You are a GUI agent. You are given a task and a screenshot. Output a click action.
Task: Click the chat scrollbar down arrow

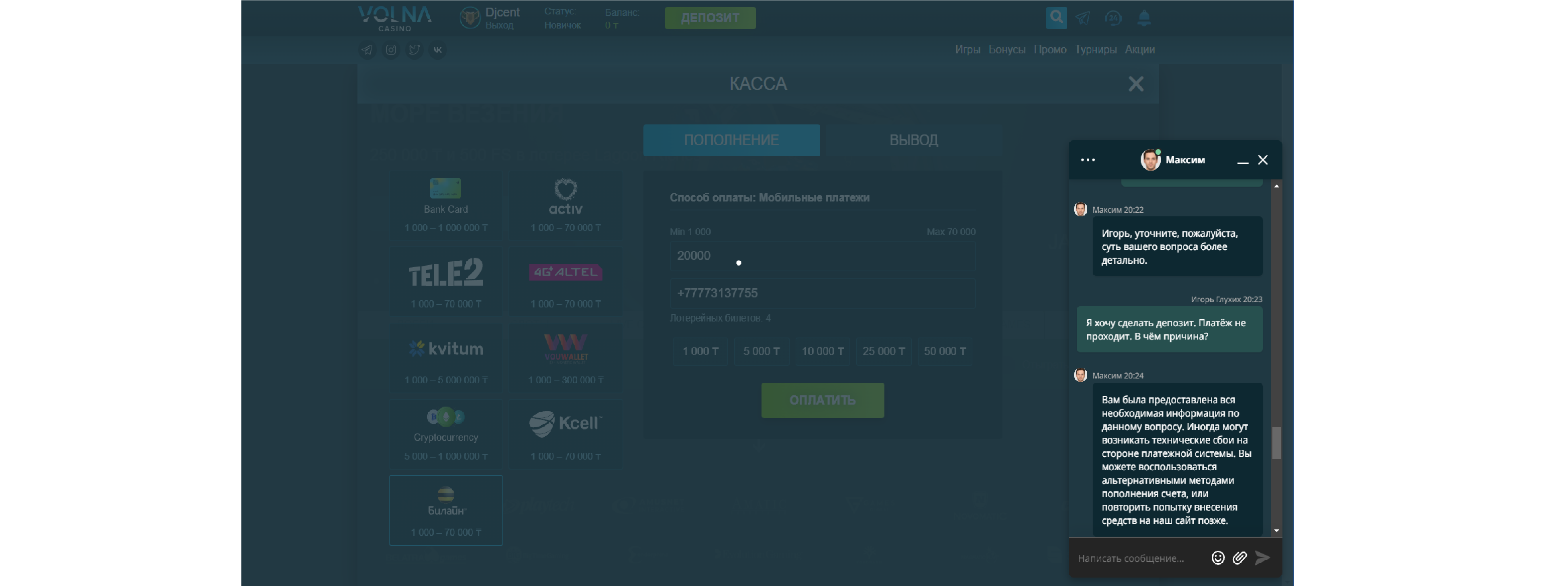click(1276, 531)
